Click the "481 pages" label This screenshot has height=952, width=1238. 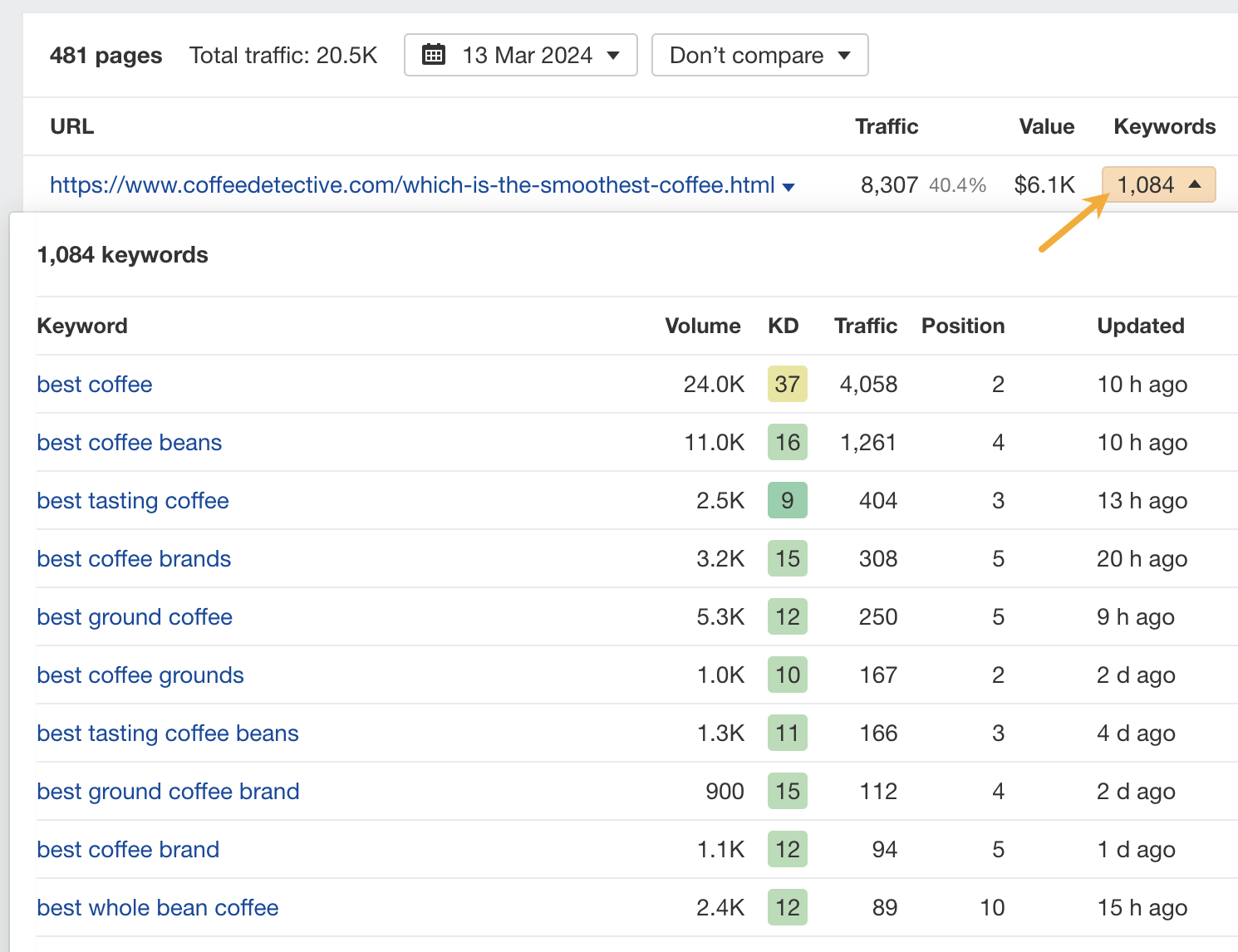(106, 55)
